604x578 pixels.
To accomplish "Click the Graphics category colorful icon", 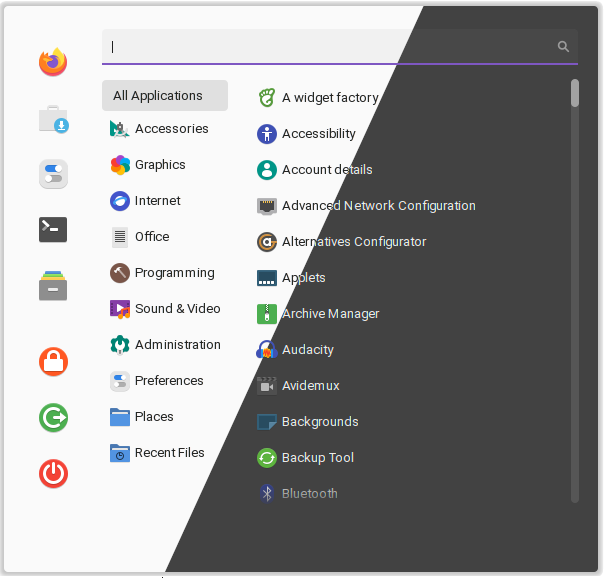I will tap(120, 165).
